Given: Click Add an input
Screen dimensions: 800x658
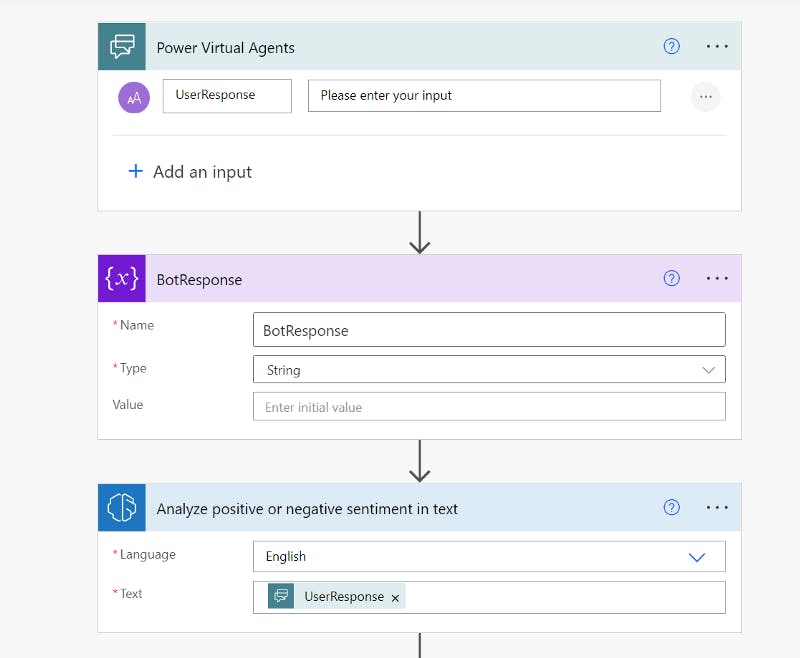Looking at the screenshot, I should (x=190, y=172).
